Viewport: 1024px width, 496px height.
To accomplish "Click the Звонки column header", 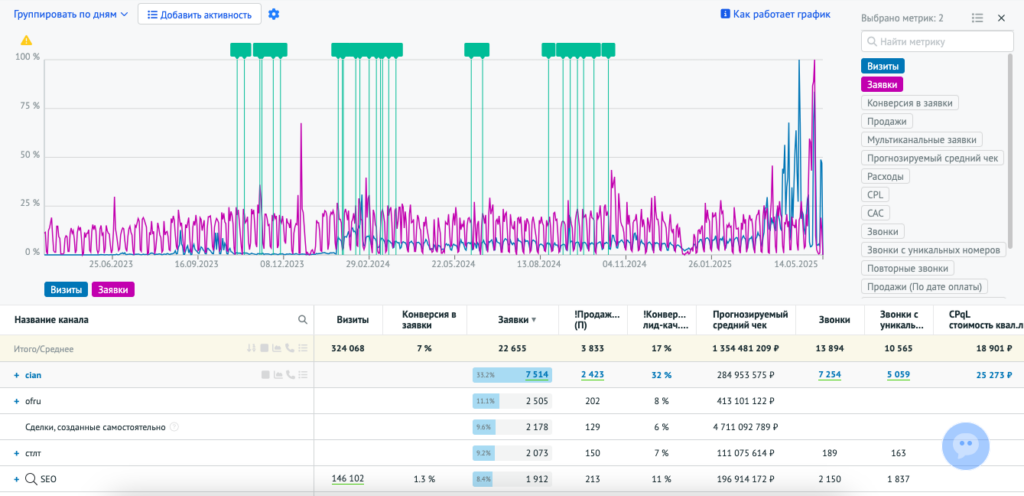I will [834, 320].
